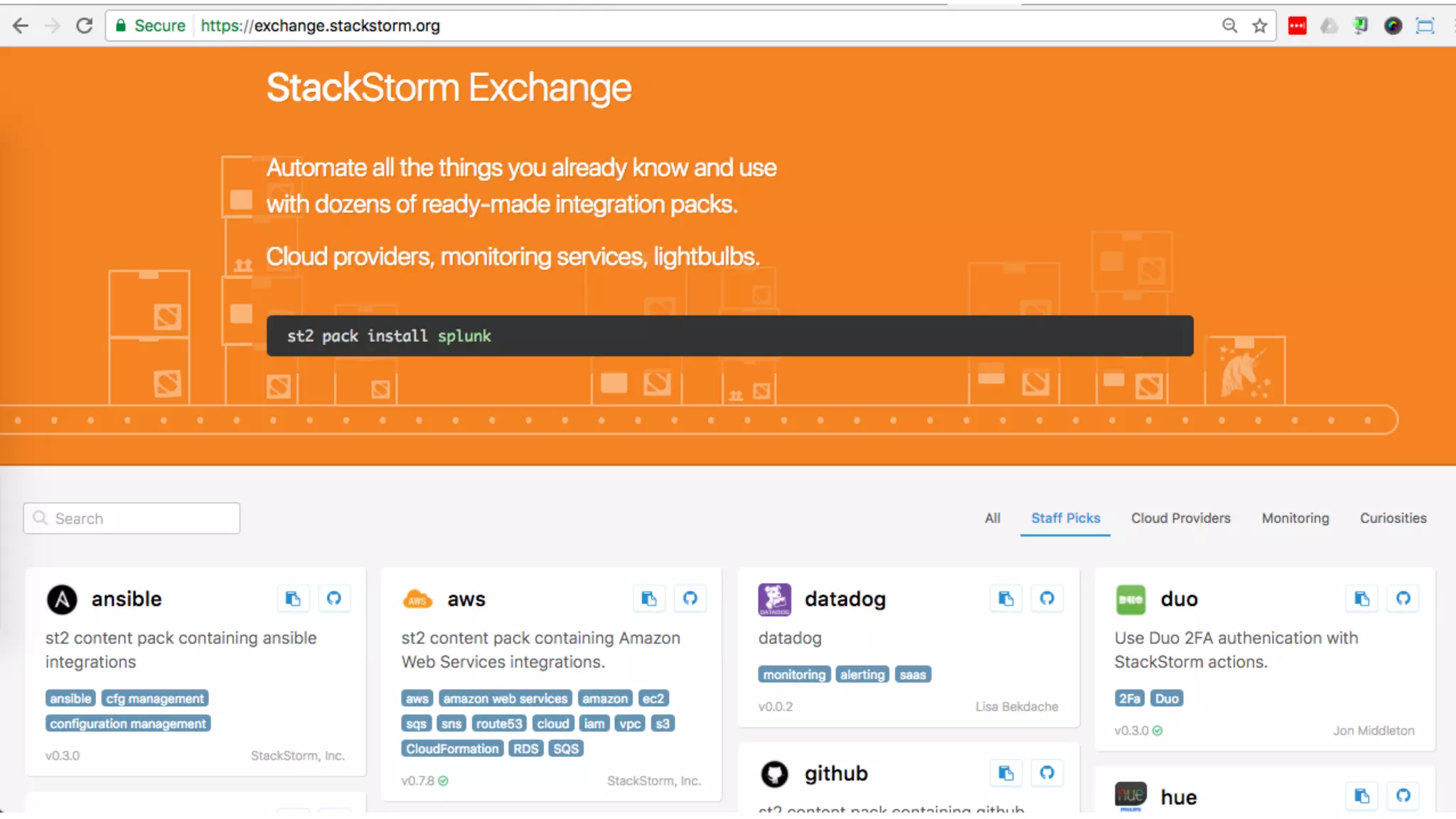This screenshot has width=1456, height=819.
Task: Filter by the 'RDS' tag
Action: [x=526, y=748]
